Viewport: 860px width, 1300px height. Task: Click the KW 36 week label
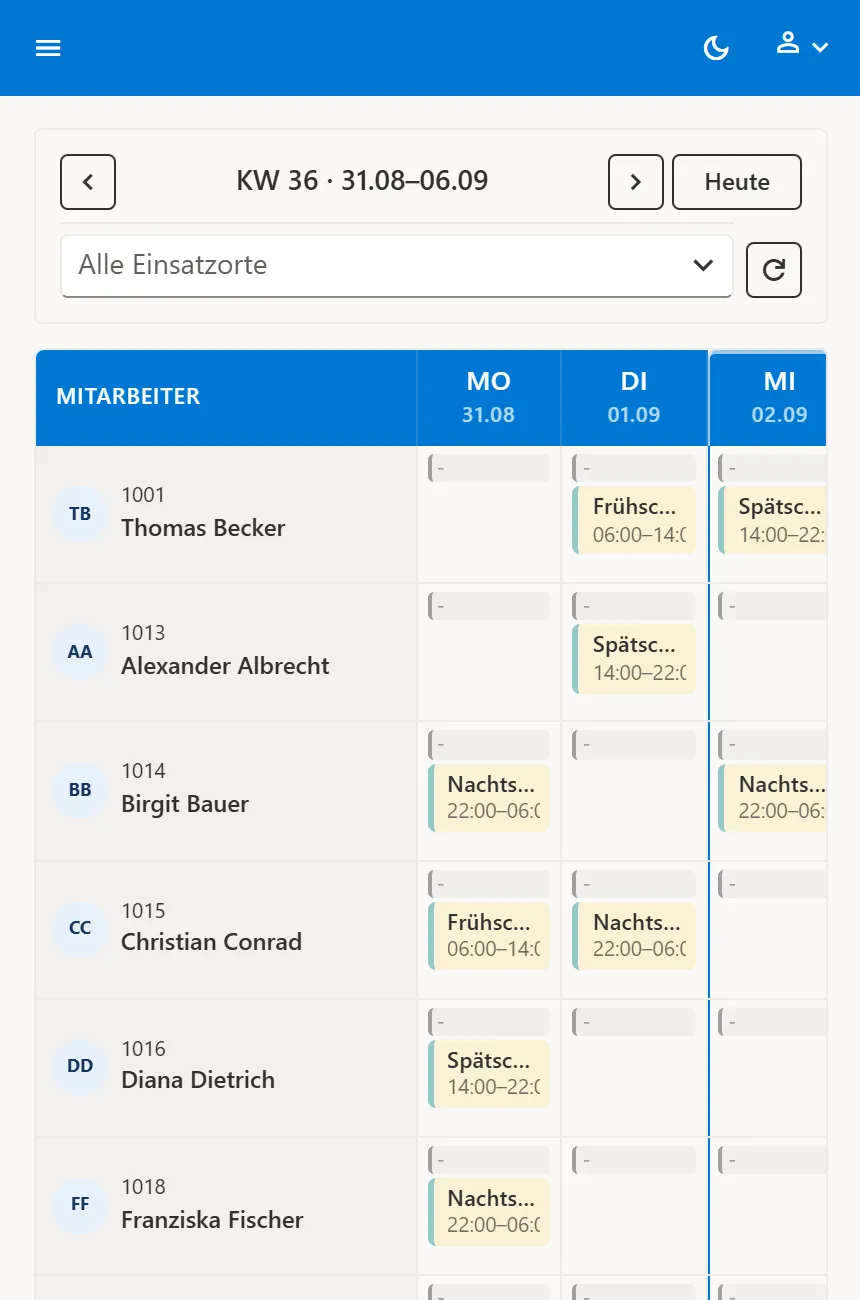click(x=362, y=181)
